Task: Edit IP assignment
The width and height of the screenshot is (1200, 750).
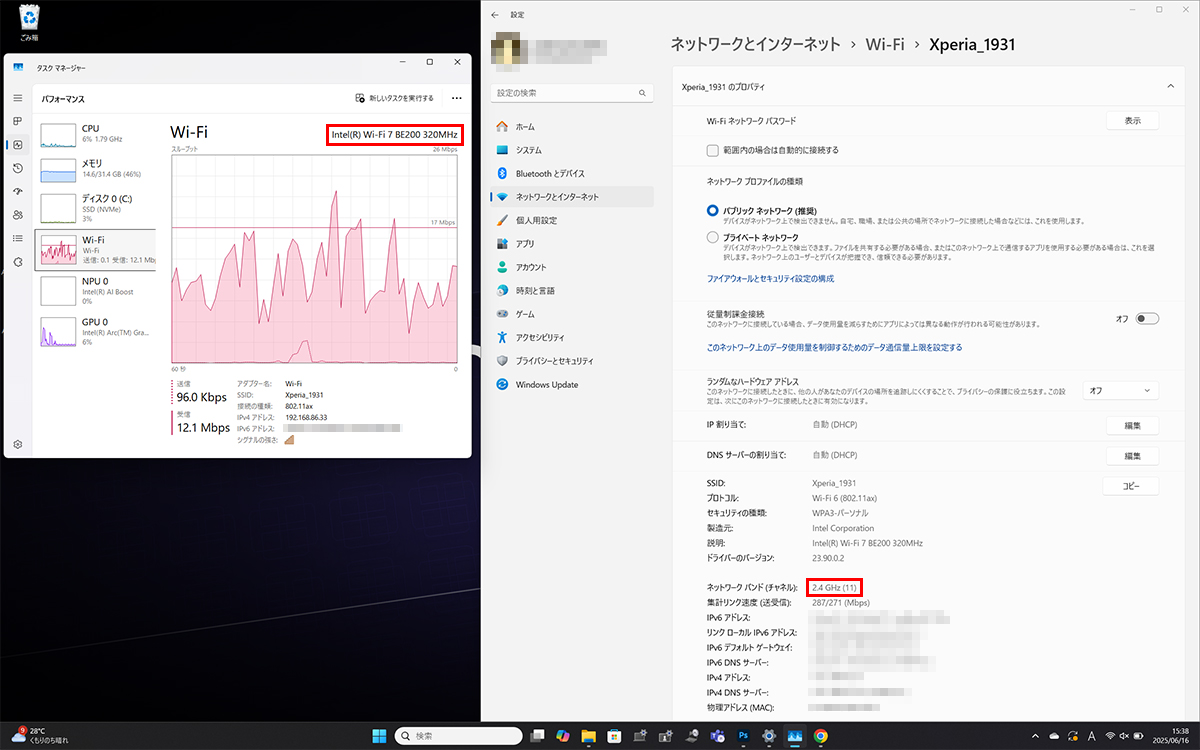Action: click(1132, 426)
